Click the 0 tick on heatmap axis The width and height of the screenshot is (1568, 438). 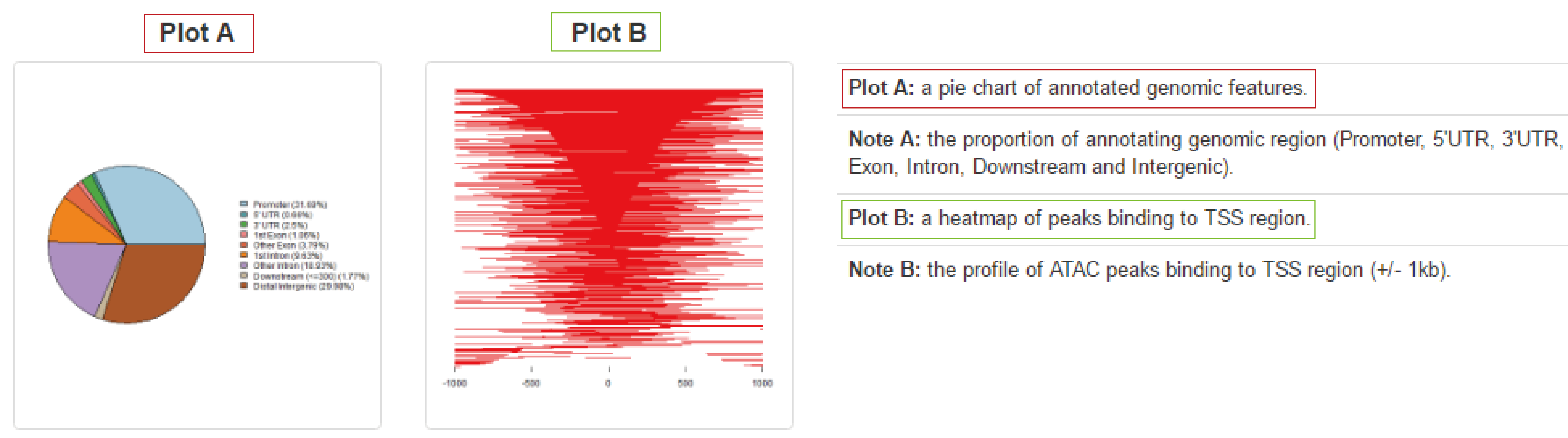pyautogui.click(x=608, y=383)
